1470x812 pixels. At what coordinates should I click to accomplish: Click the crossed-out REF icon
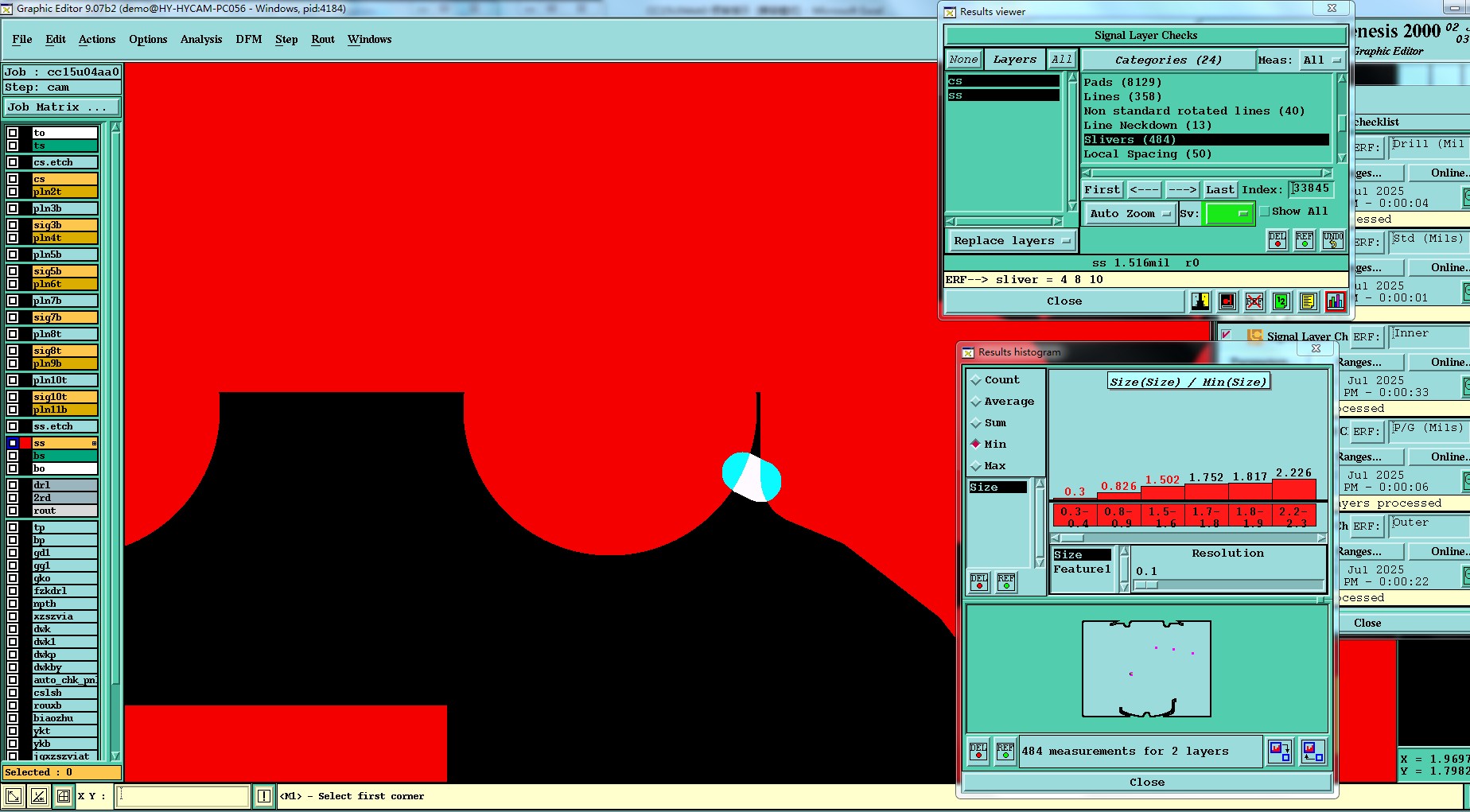tap(1254, 301)
